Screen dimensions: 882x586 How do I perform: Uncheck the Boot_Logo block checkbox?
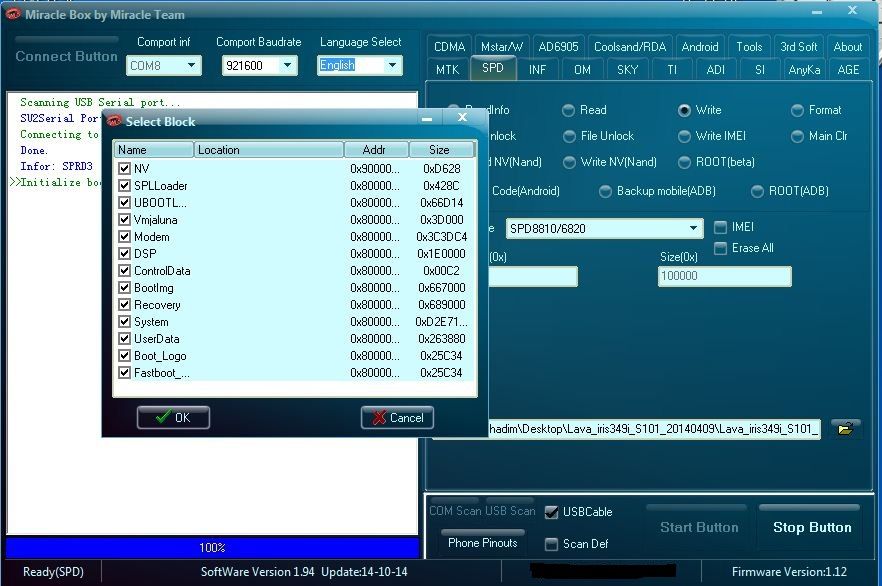pos(124,356)
